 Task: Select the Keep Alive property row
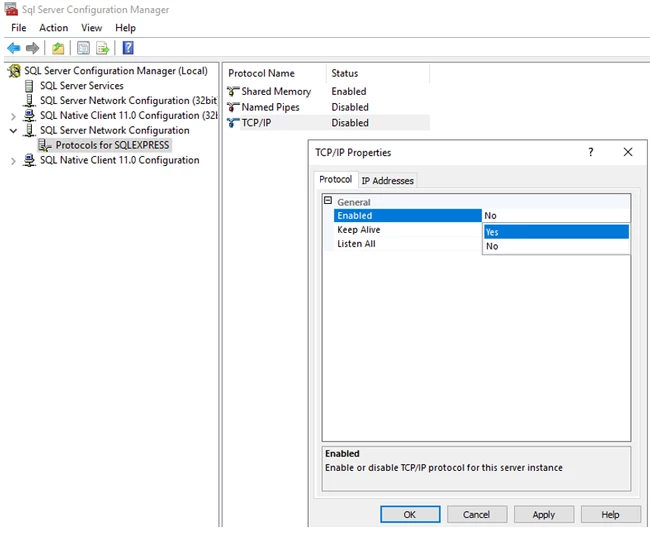point(407,230)
